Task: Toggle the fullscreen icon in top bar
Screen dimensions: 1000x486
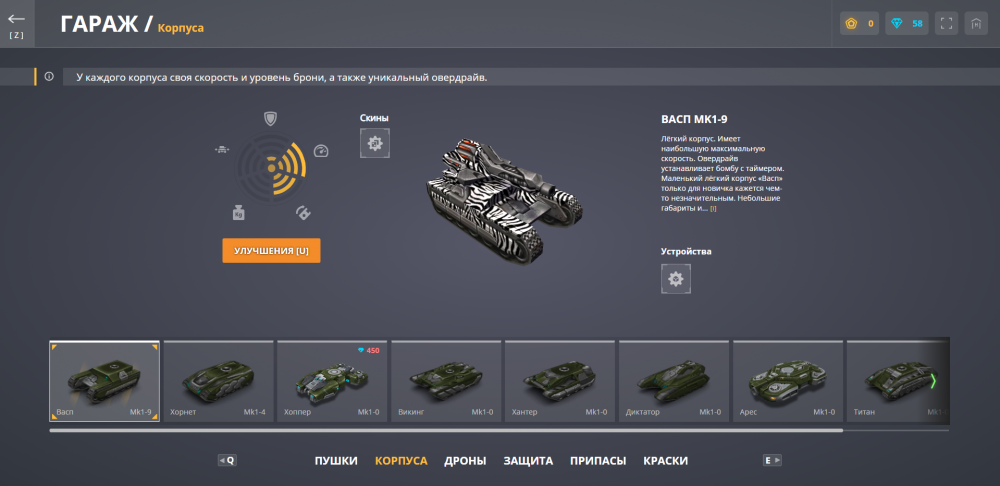Action: (946, 24)
